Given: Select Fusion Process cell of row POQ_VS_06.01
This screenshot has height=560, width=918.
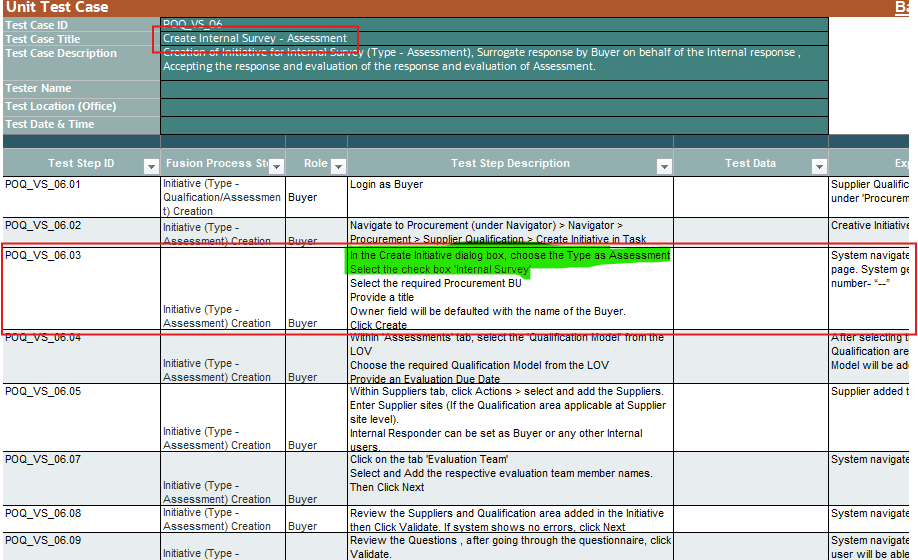Looking at the screenshot, I should (223, 197).
